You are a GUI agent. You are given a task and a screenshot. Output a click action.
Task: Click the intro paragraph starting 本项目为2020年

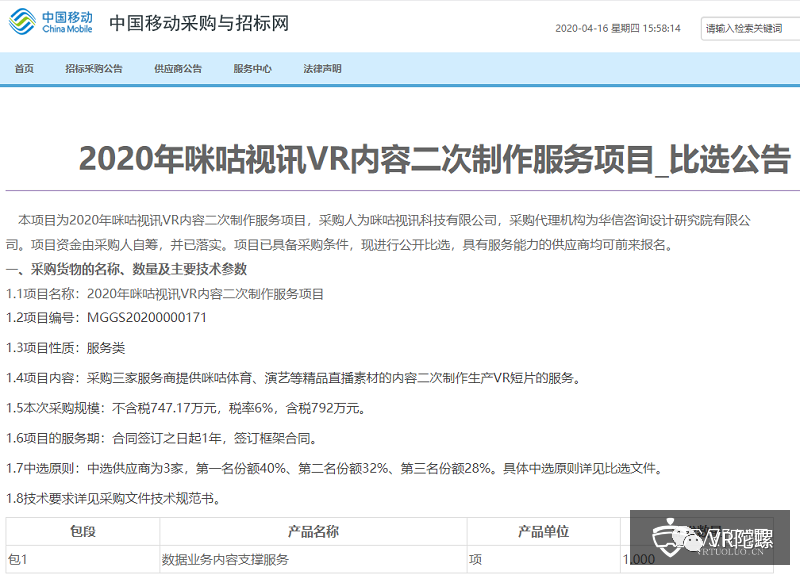coord(378,233)
